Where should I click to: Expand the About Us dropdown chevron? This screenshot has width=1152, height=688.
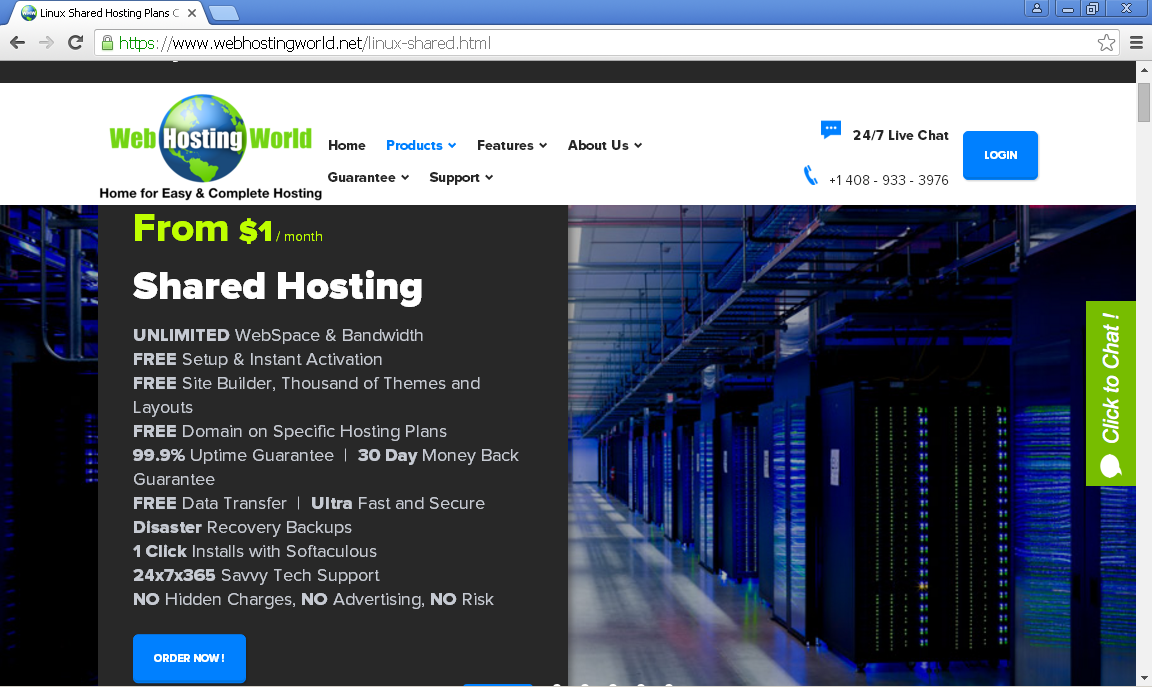pyautogui.click(x=638, y=146)
